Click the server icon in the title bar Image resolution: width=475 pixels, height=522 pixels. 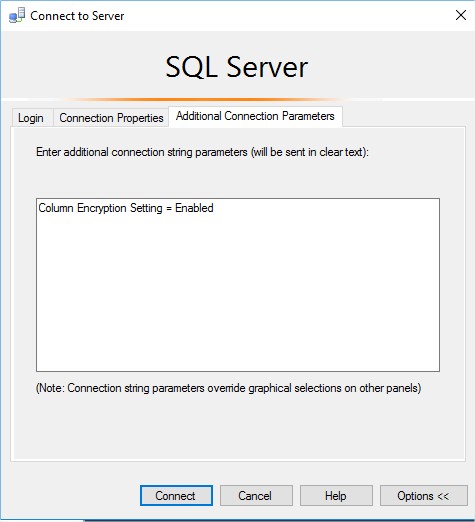[x=17, y=15]
